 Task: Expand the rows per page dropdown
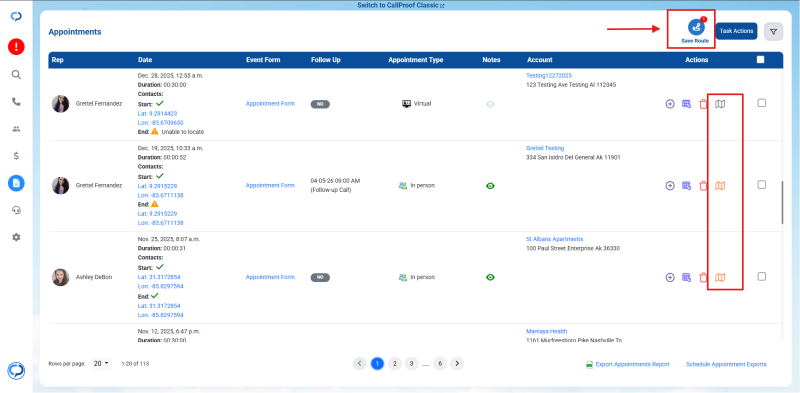[101, 364]
